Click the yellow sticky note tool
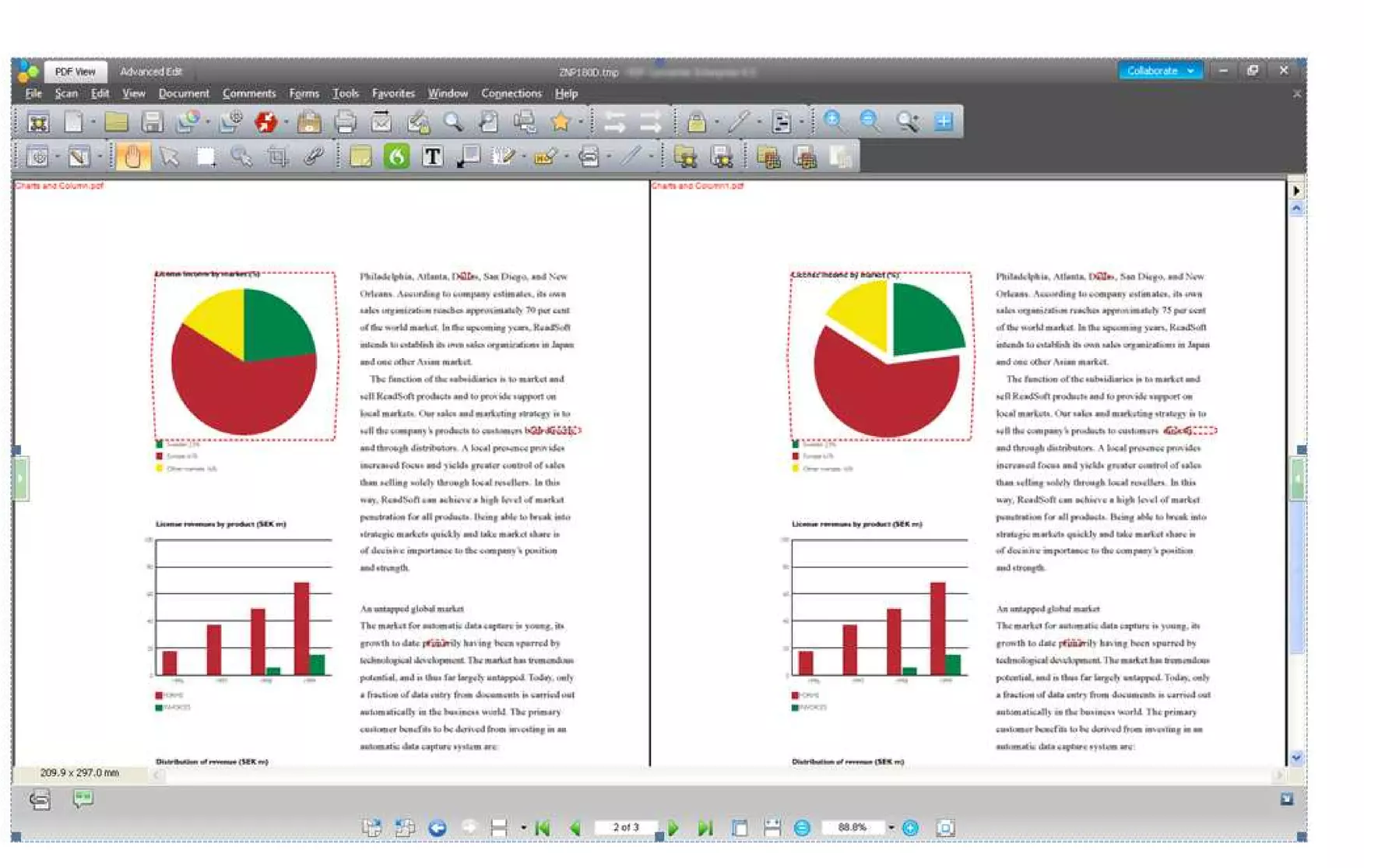Viewport: 1378px width, 868px height. (x=360, y=156)
